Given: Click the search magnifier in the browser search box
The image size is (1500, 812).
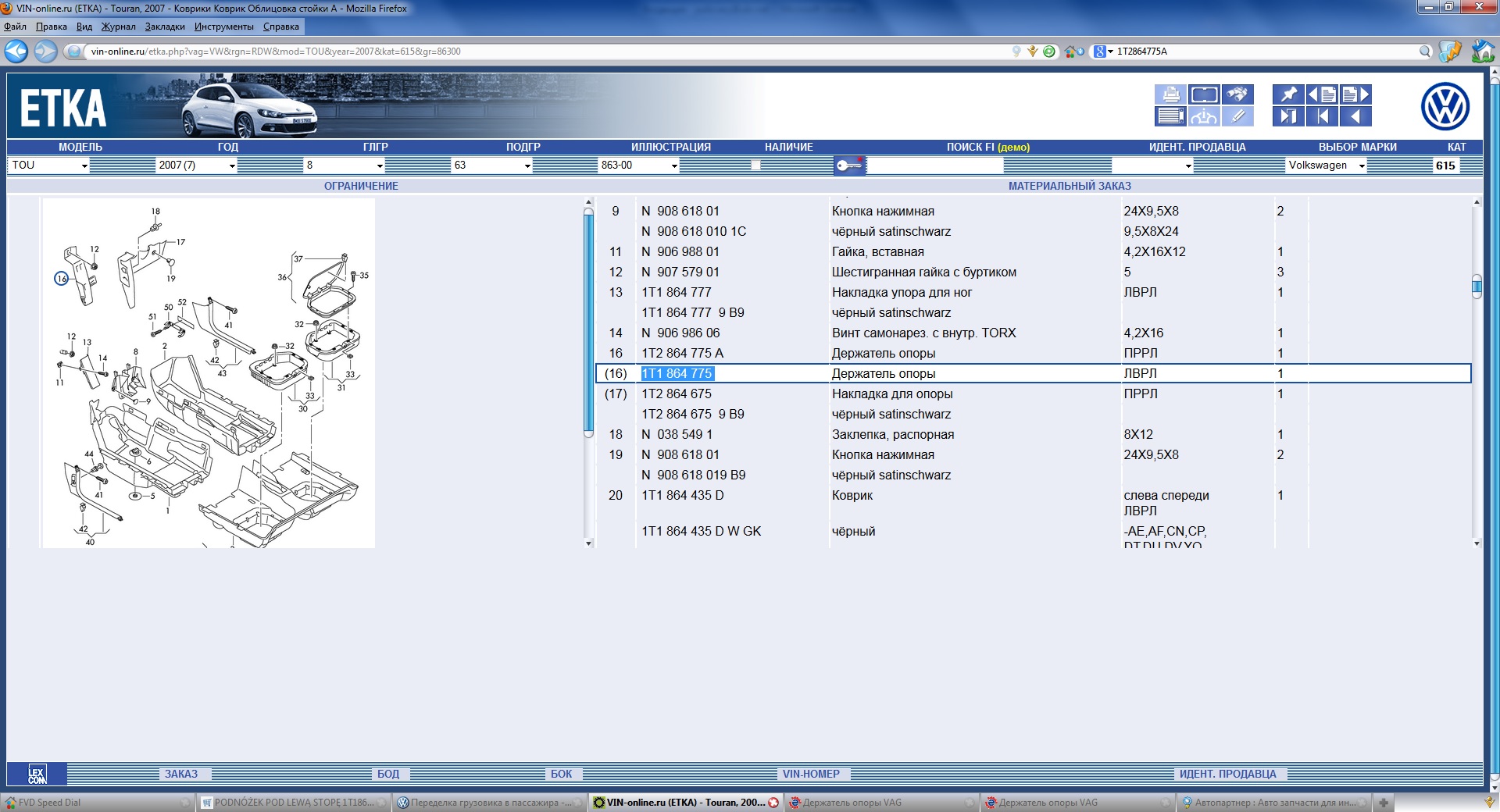Looking at the screenshot, I should [x=1425, y=52].
